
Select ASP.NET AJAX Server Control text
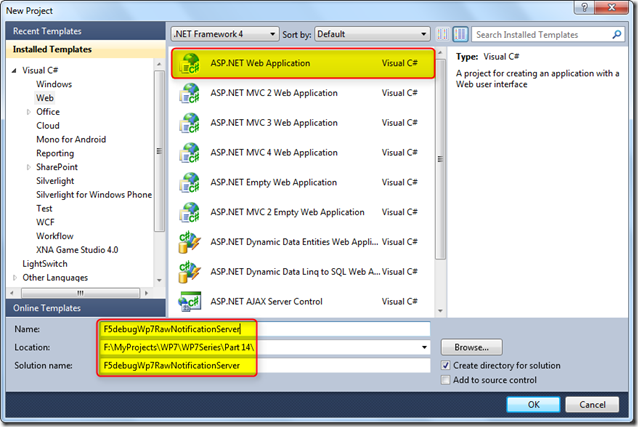coord(266,302)
